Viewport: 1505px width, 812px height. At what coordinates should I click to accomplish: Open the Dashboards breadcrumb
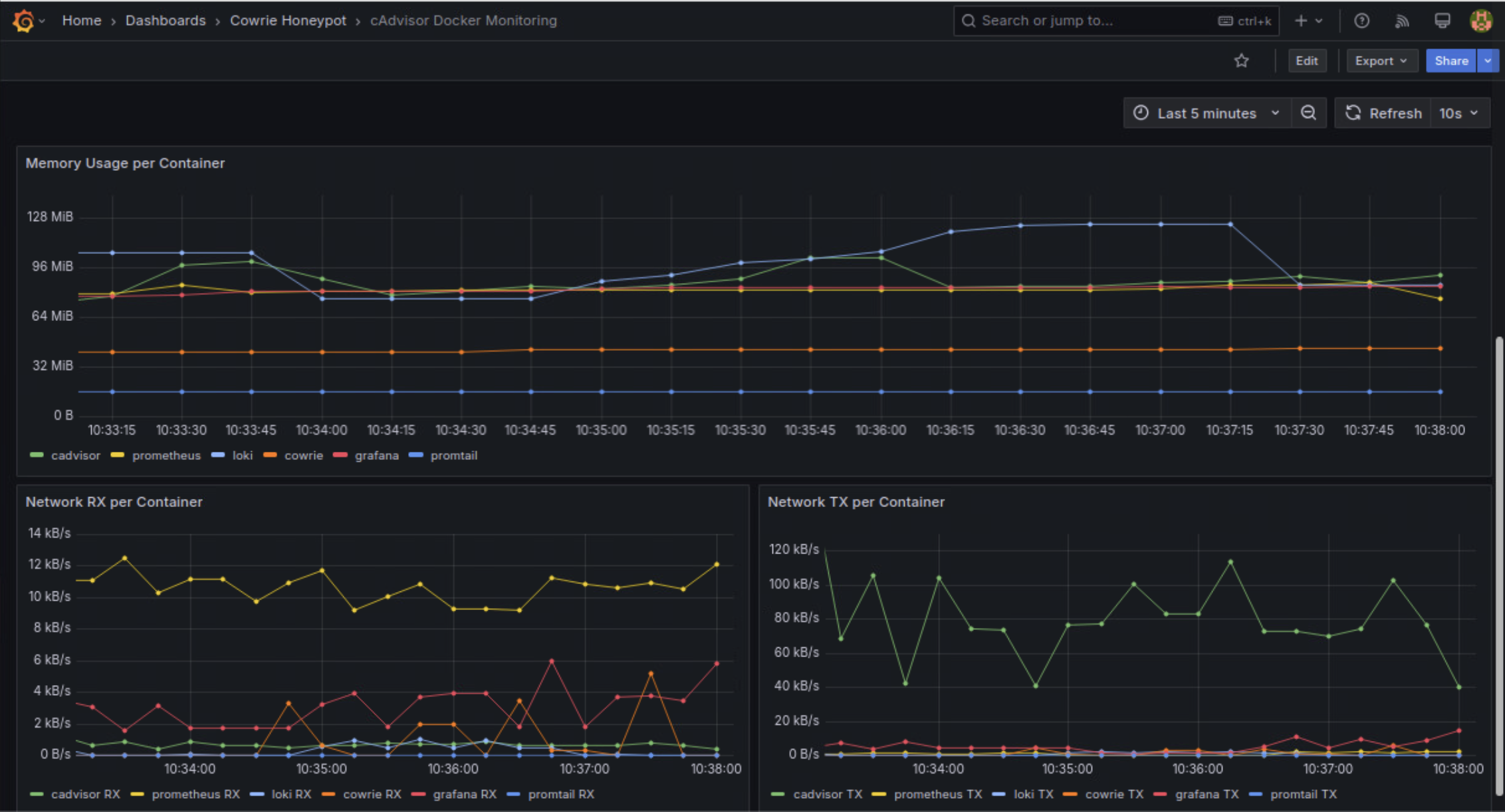coord(166,21)
